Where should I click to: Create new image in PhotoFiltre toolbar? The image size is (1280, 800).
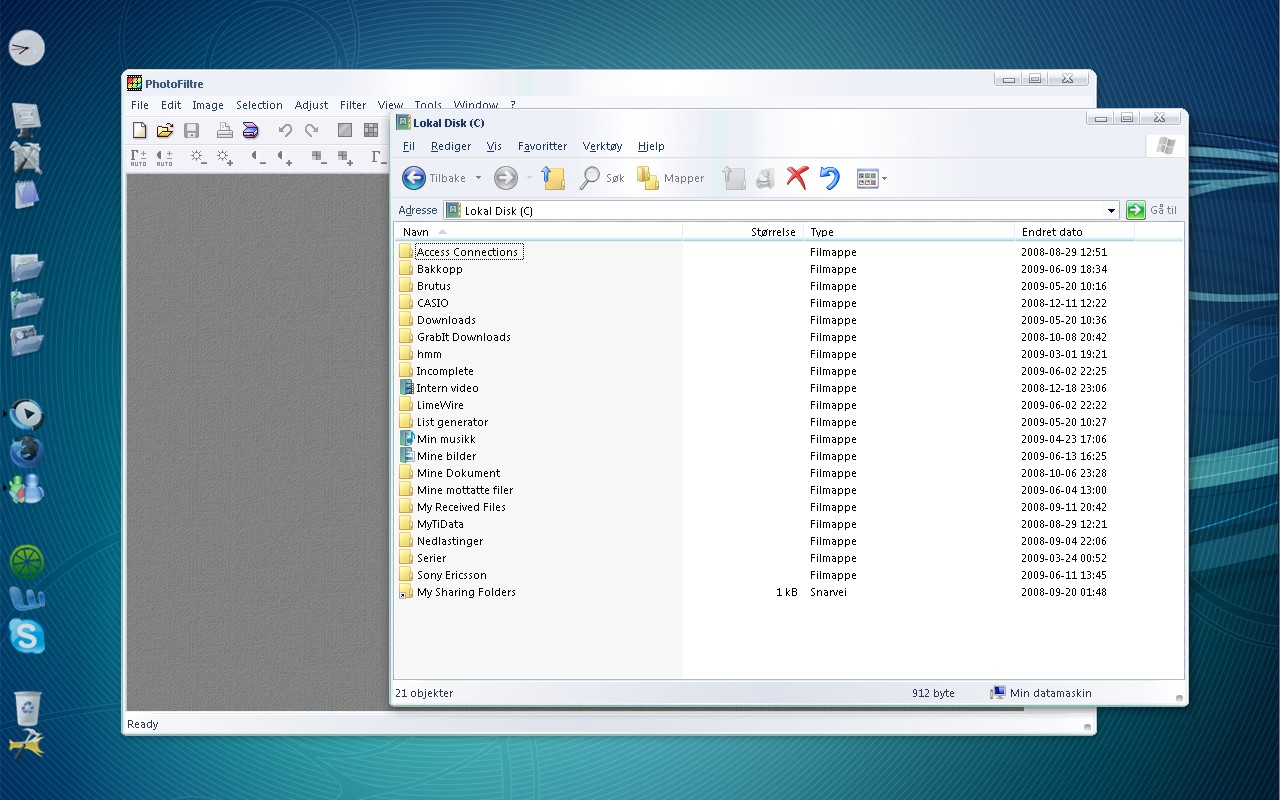point(140,130)
